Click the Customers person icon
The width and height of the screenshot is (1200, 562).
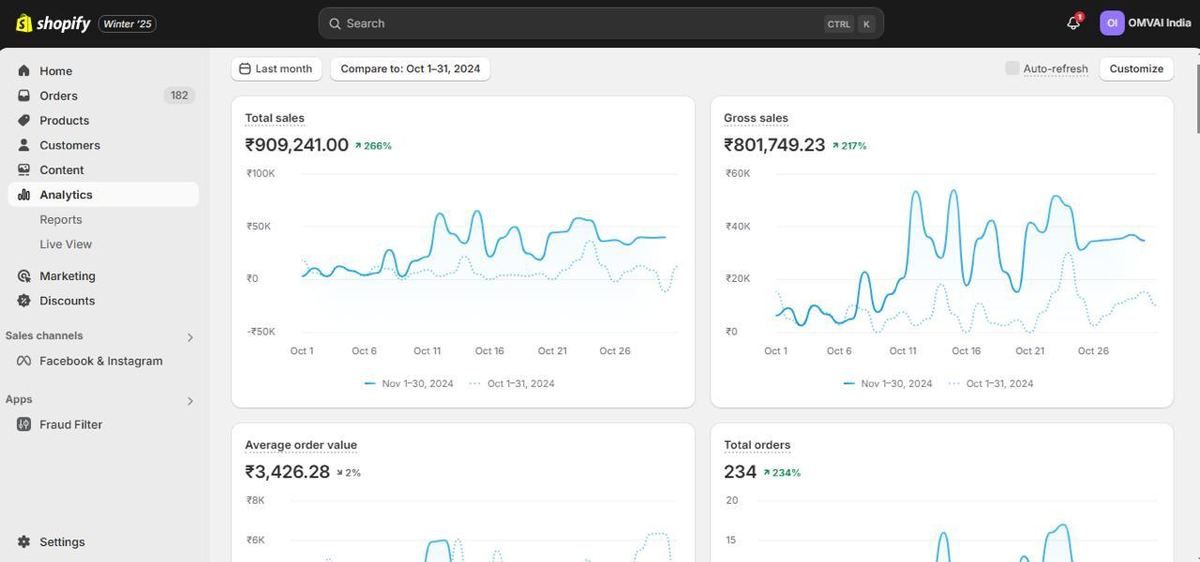point(24,145)
